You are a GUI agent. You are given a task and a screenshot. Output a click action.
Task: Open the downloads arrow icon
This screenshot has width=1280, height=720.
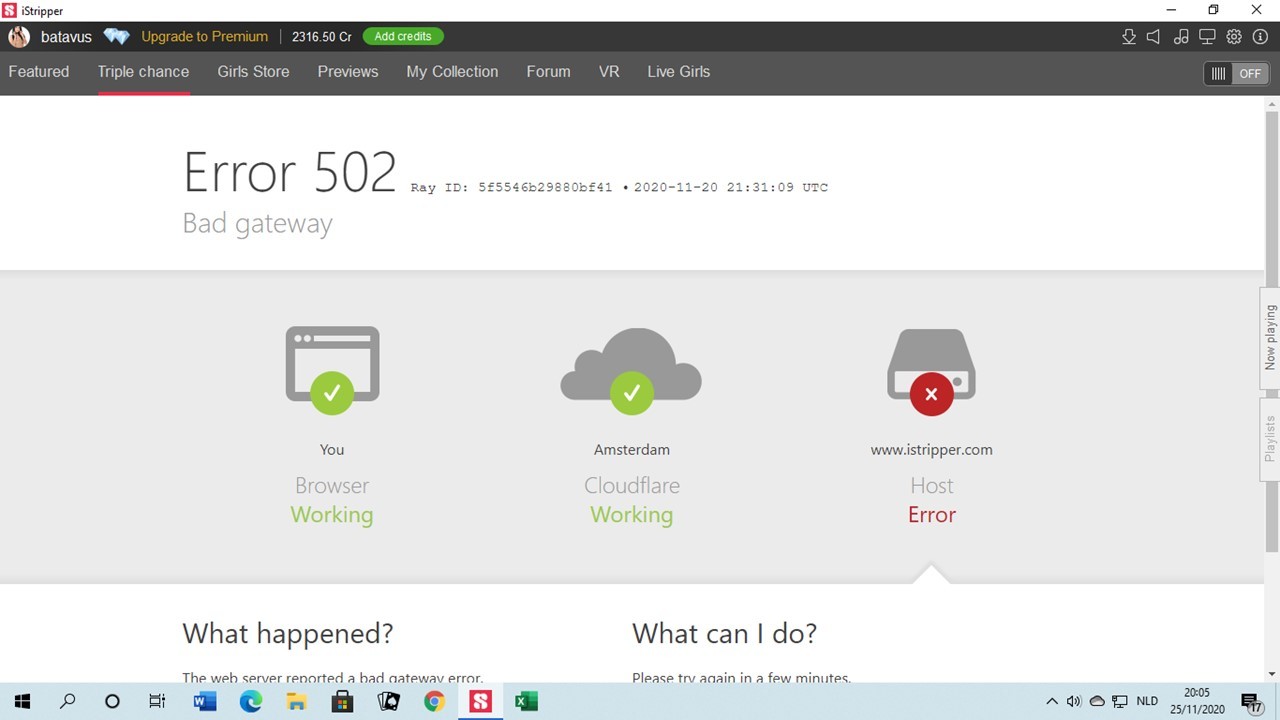(x=1129, y=37)
